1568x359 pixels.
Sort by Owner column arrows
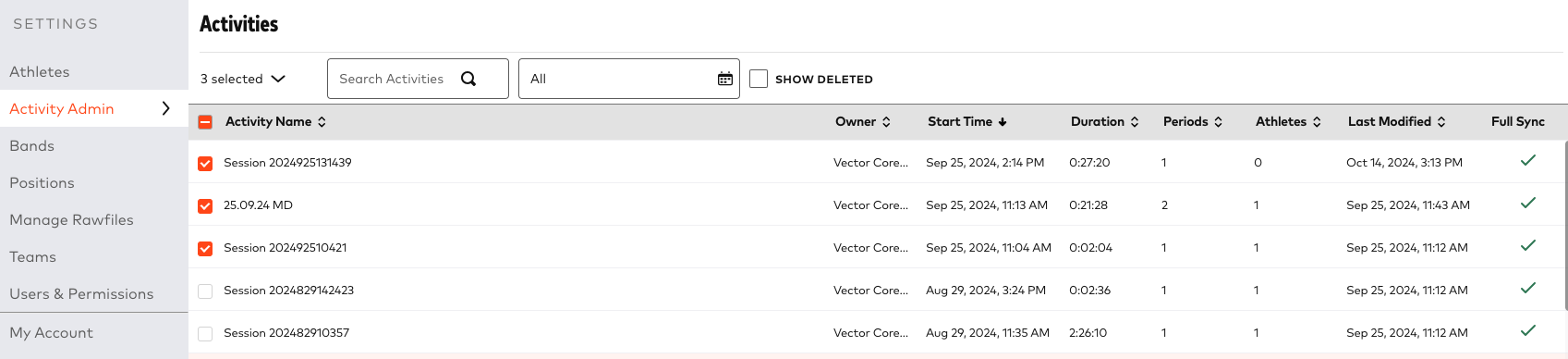[886, 121]
